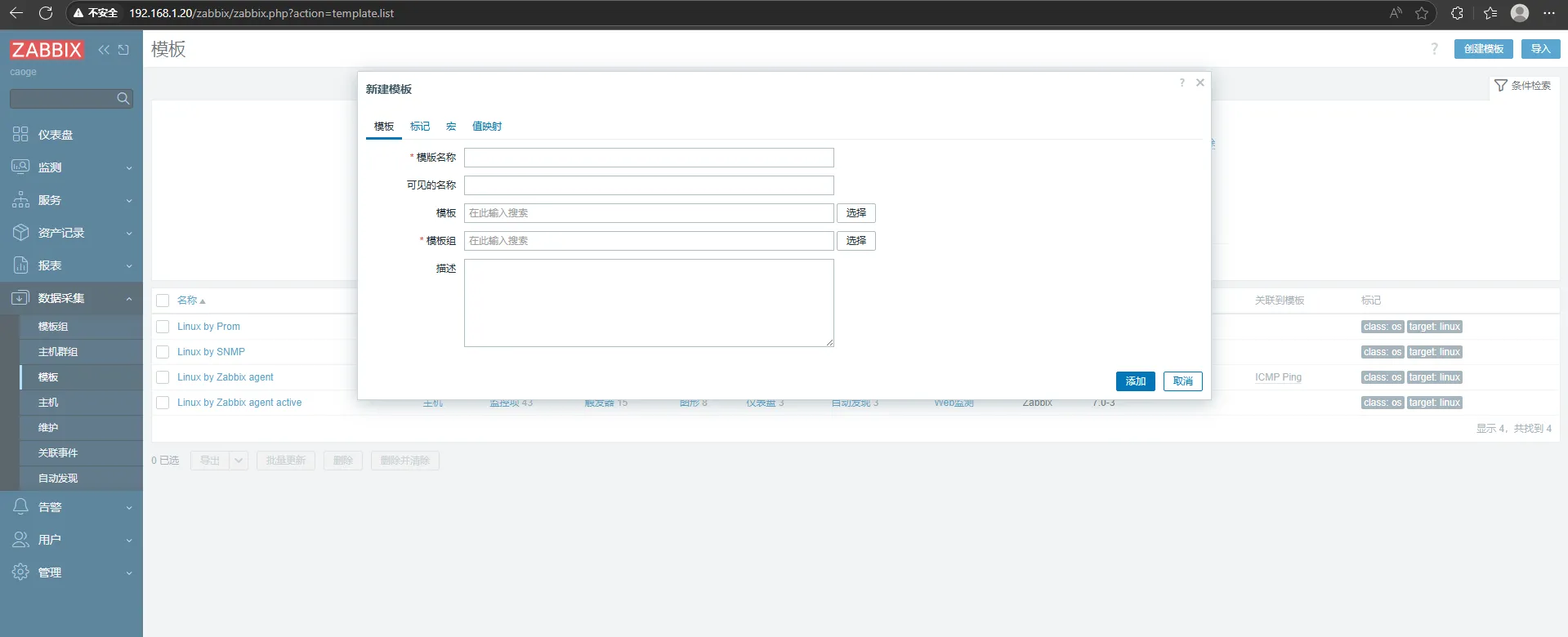This screenshot has height=637, width=1568.
Task: Open Linux by Zabbix agent active link
Action: [239, 403]
